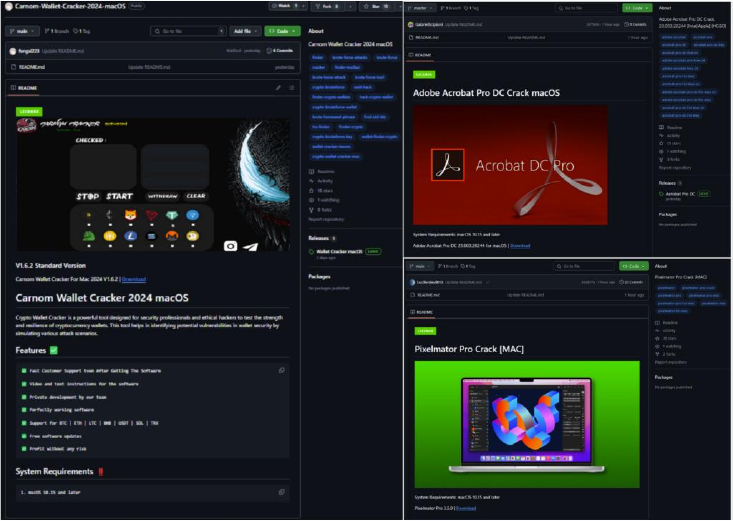Image resolution: width=733 pixels, height=521 pixels.
Task: Click Report repository in Acrobat sidebar
Action: point(675,167)
